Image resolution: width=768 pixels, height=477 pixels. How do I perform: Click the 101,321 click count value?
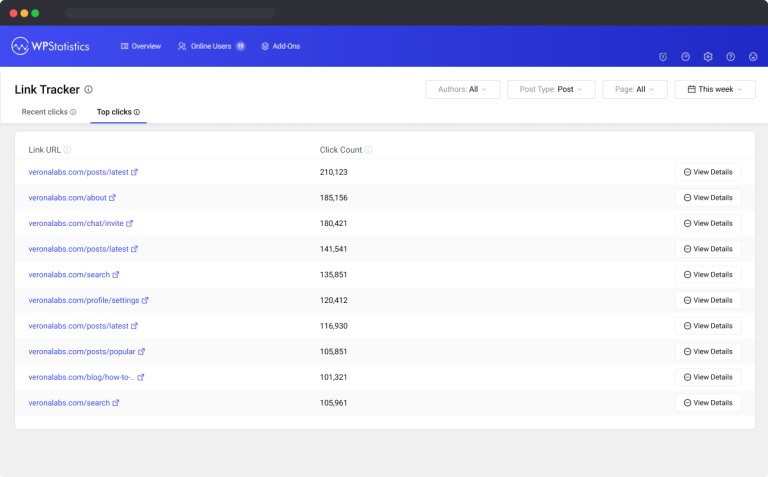click(334, 377)
